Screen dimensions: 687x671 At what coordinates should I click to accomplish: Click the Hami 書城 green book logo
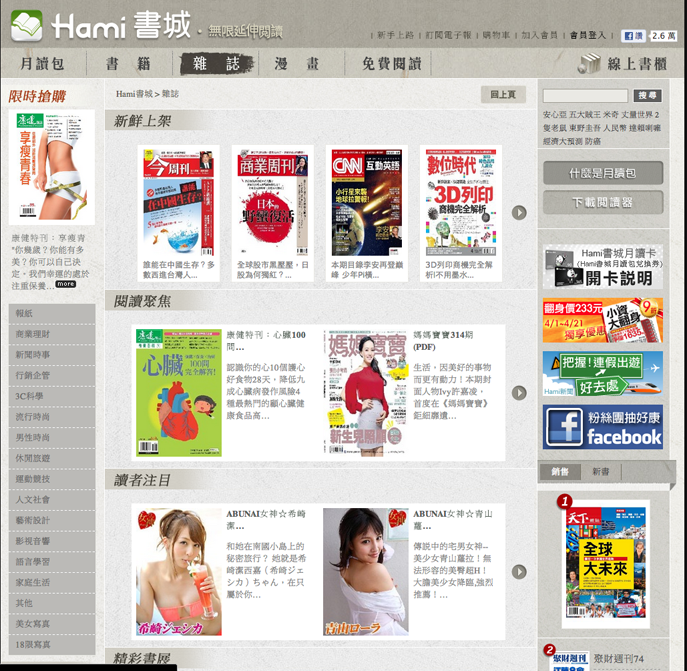27,25
